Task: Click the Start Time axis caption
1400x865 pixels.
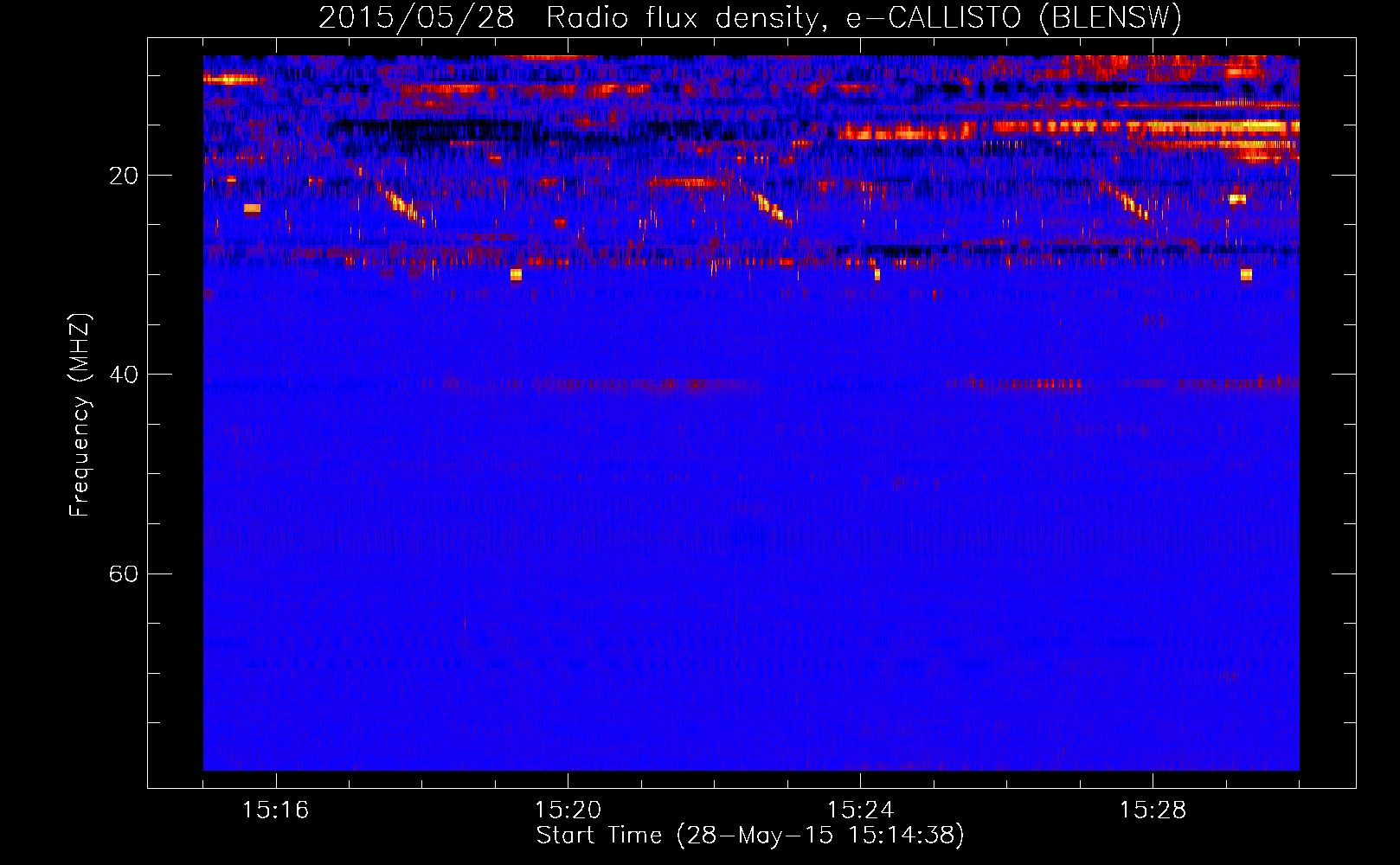Action: coord(750,836)
